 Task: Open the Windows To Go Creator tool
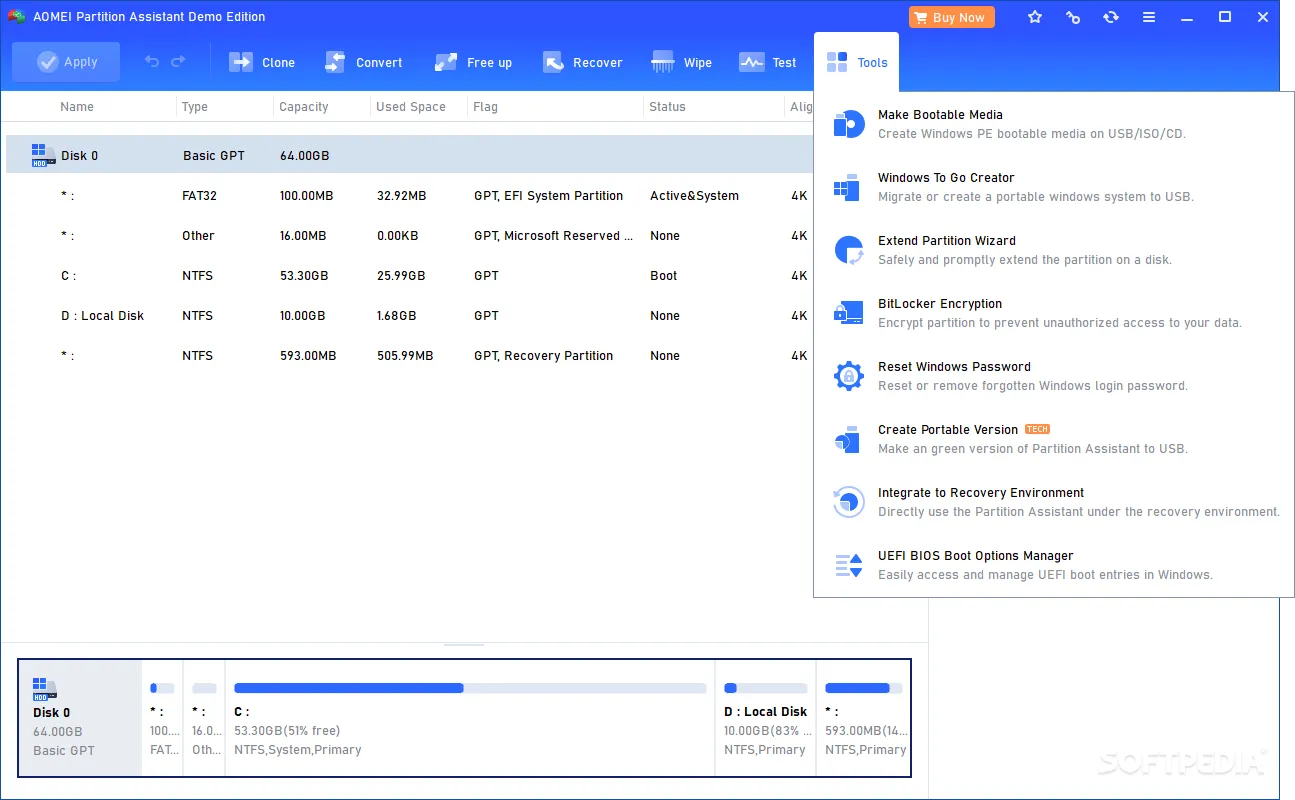tap(945, 178)
